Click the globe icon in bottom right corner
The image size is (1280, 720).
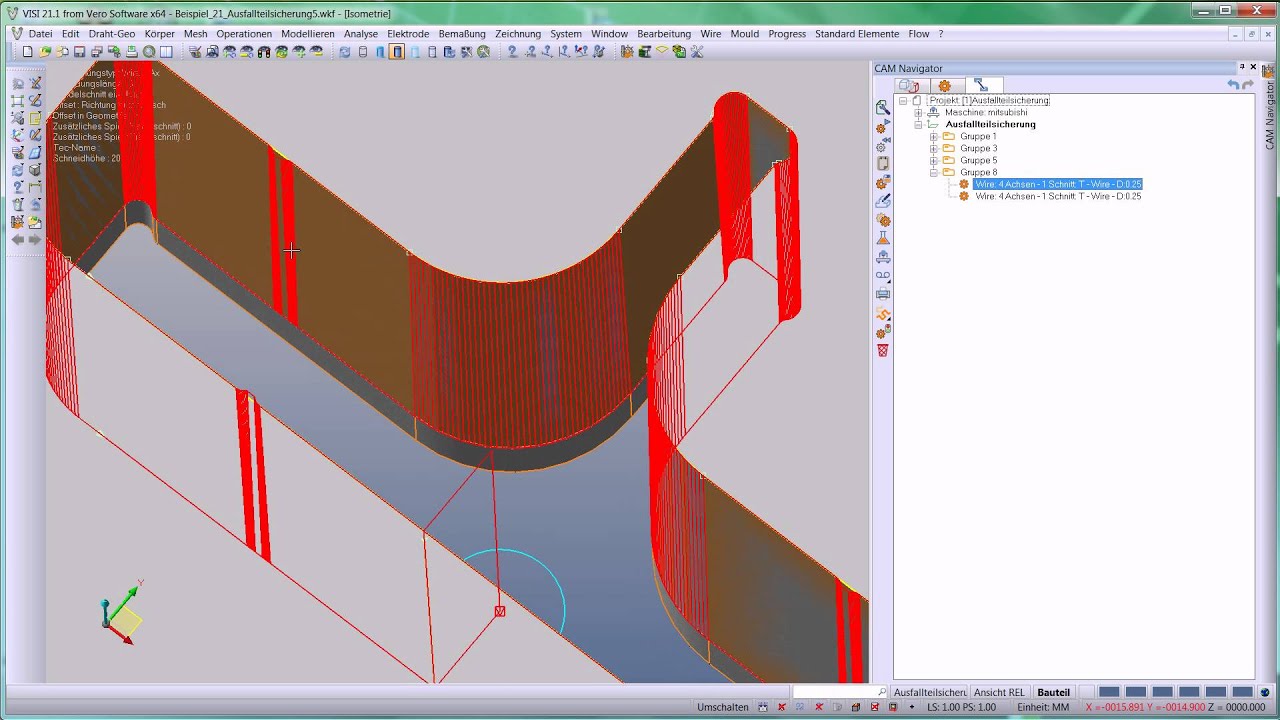click(1265, 692)
